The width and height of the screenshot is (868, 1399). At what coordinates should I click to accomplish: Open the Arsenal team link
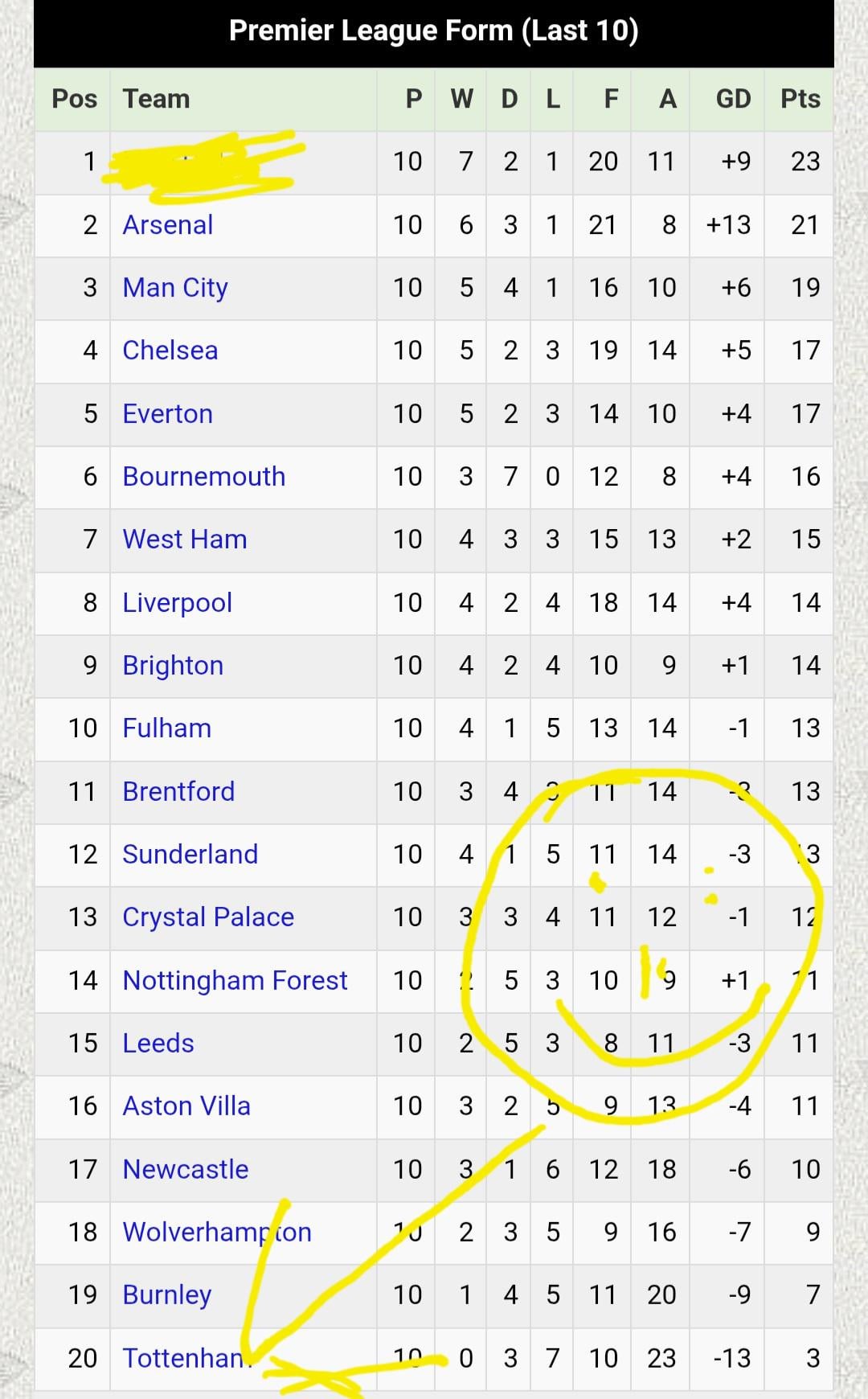click(x=168, y=225)
